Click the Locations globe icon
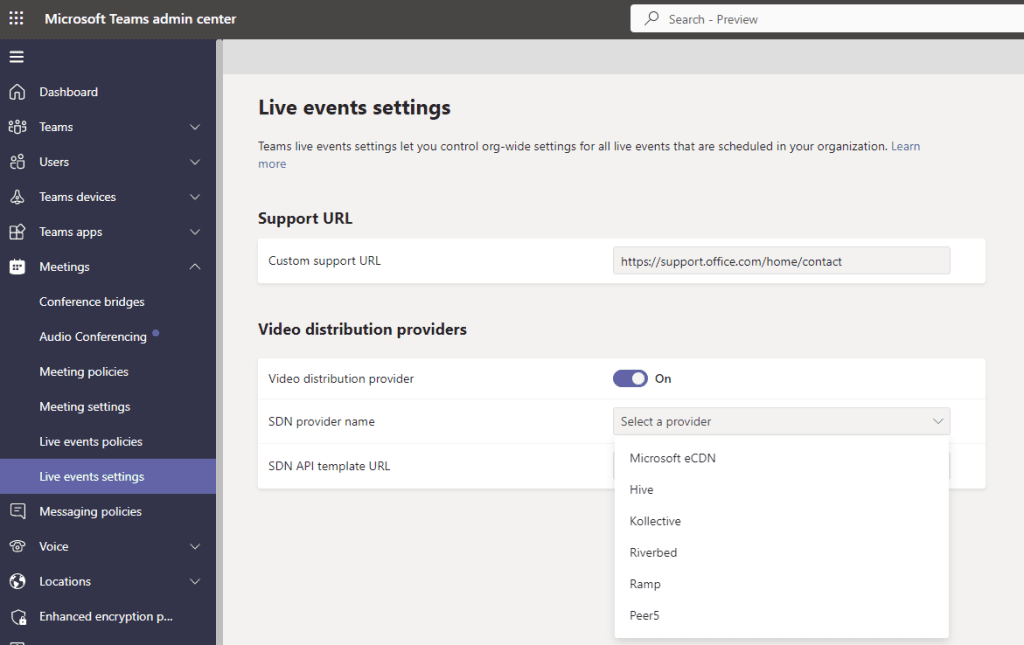This screenshot has width=1024, height=645. tap(17, 582)
